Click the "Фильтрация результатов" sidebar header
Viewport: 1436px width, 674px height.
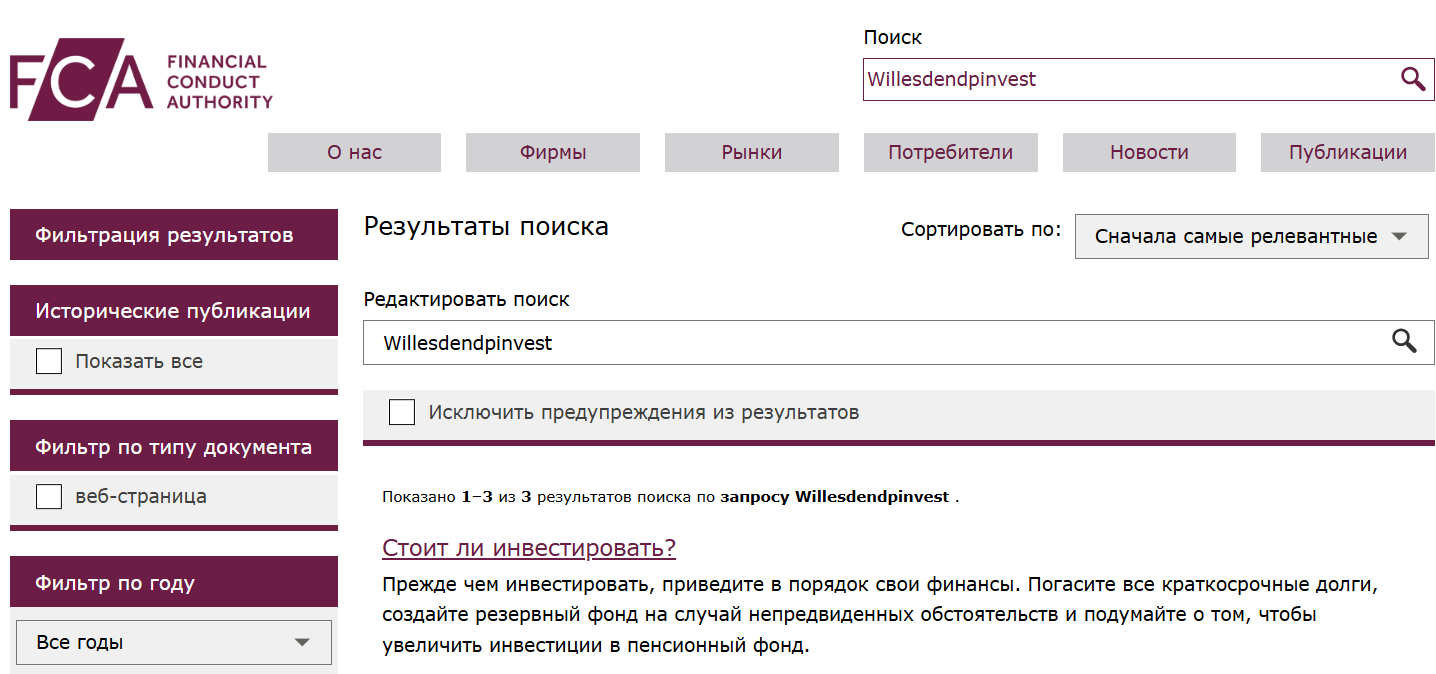point(173,234)
